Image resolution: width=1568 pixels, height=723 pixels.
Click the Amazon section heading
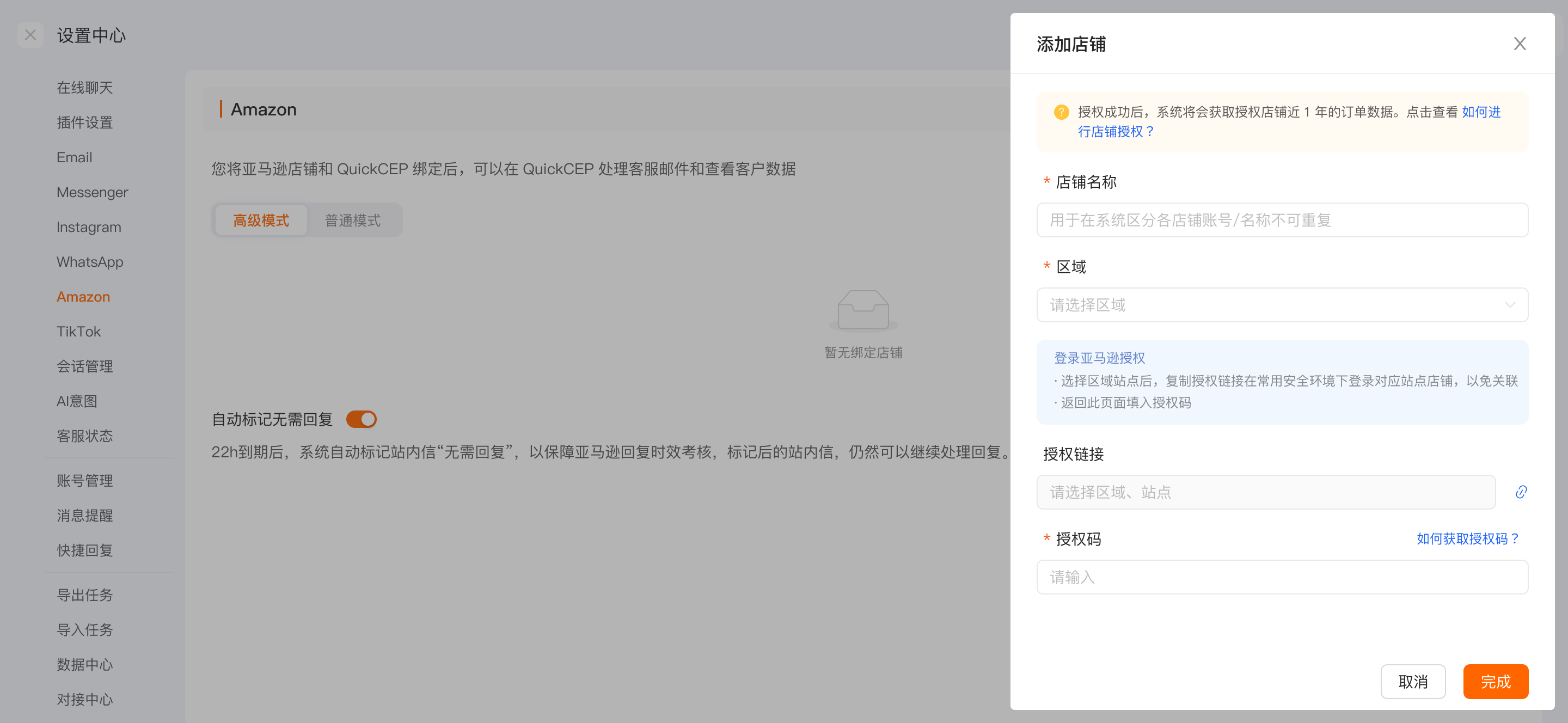[x=264, y=109]
